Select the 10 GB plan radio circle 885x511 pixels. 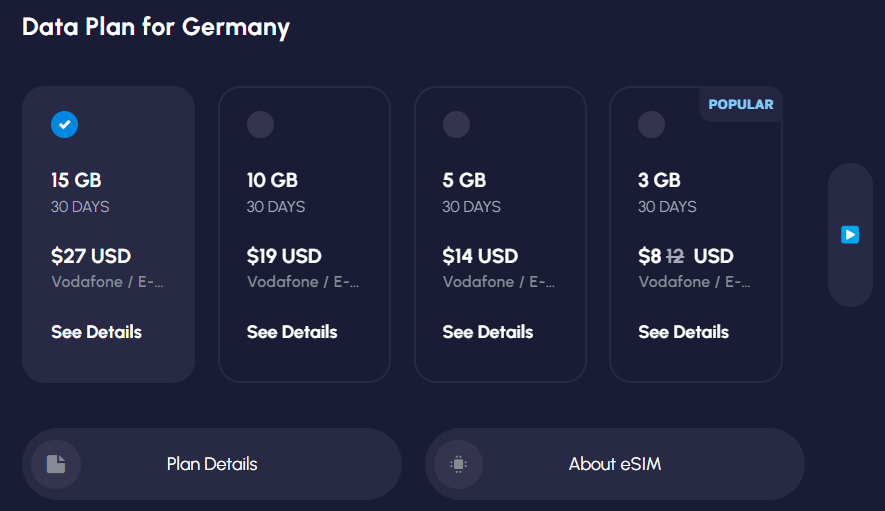coord(260,124)
